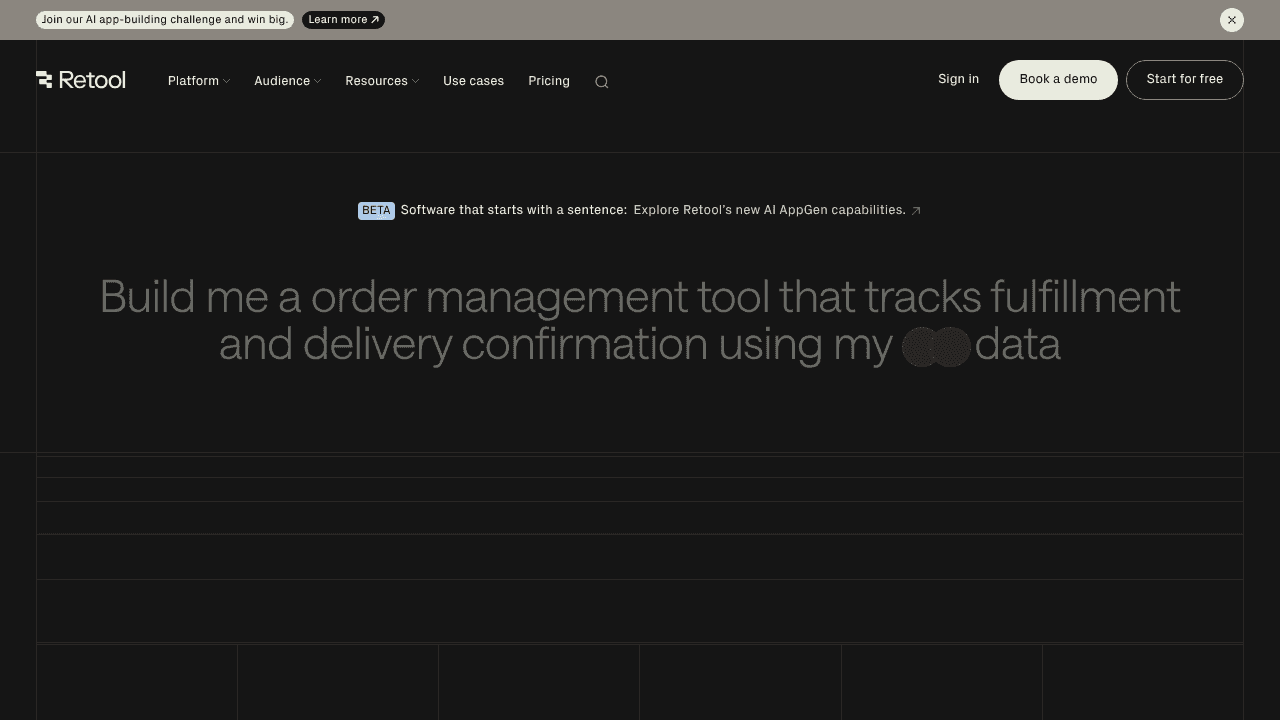1280x720 pixels.
Task: Click Learn more in the banner
Action: (x=343, y=20)
